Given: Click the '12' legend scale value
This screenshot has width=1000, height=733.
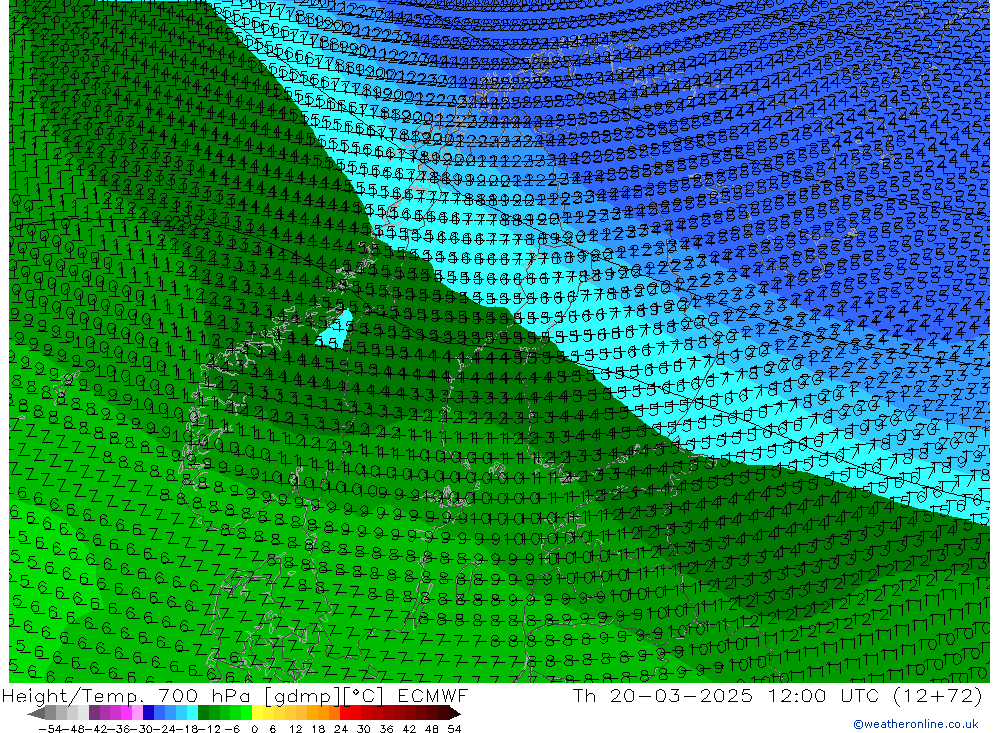Looking at the screenshot, I should point(295,729).
